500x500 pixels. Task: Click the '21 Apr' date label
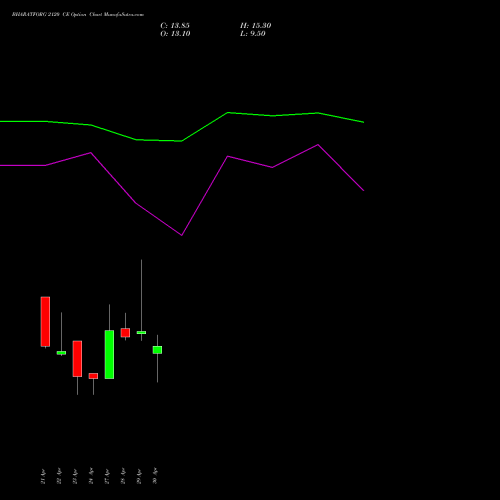[x=43, y=476]
